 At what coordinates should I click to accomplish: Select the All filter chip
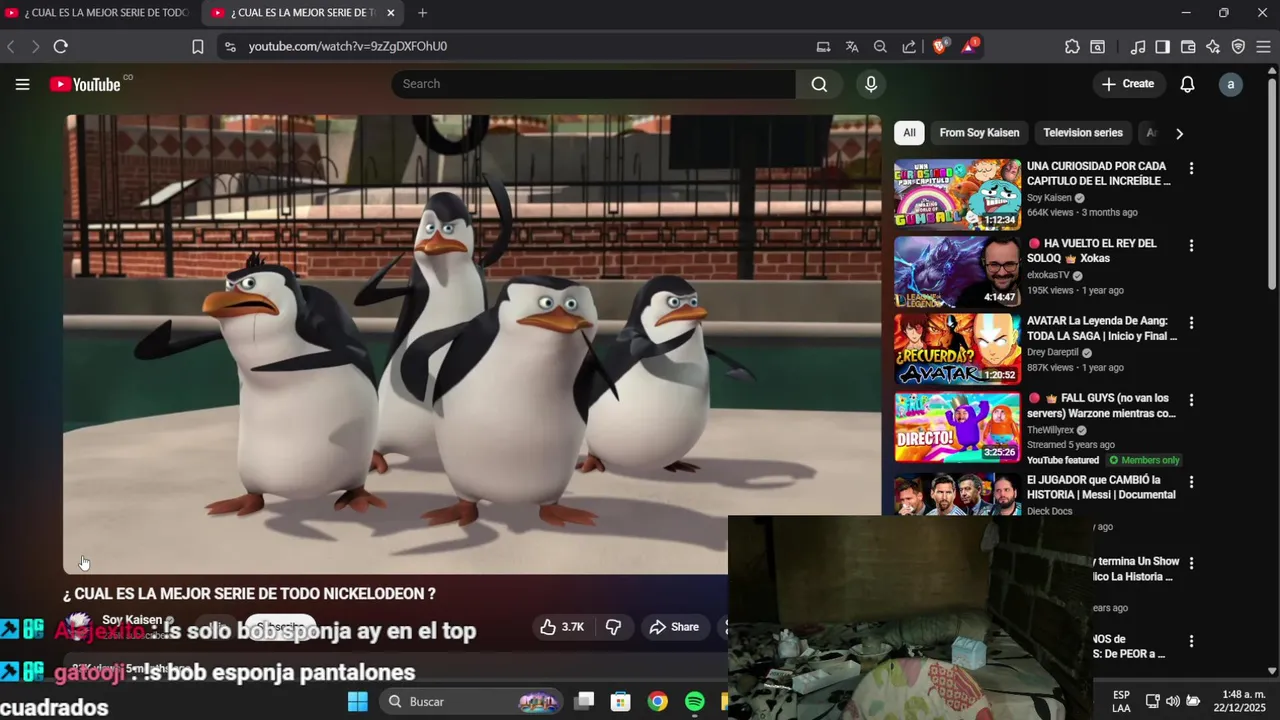tap(909, 133)
